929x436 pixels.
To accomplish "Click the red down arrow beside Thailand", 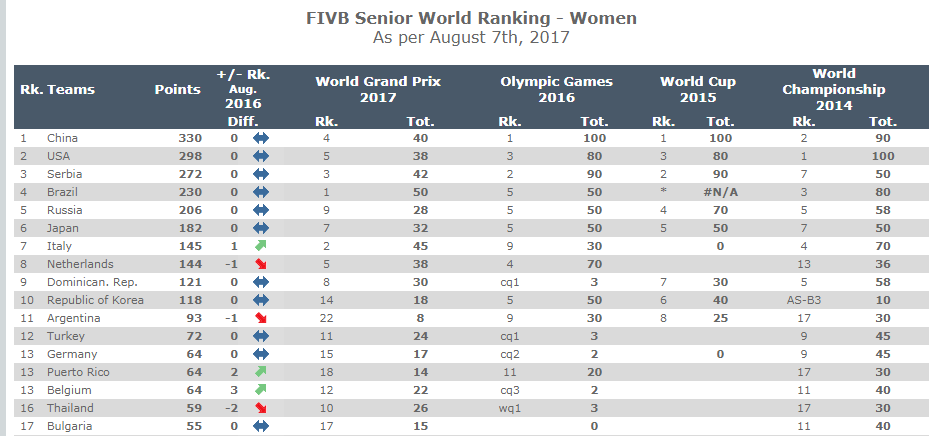I will click(261, 408).
